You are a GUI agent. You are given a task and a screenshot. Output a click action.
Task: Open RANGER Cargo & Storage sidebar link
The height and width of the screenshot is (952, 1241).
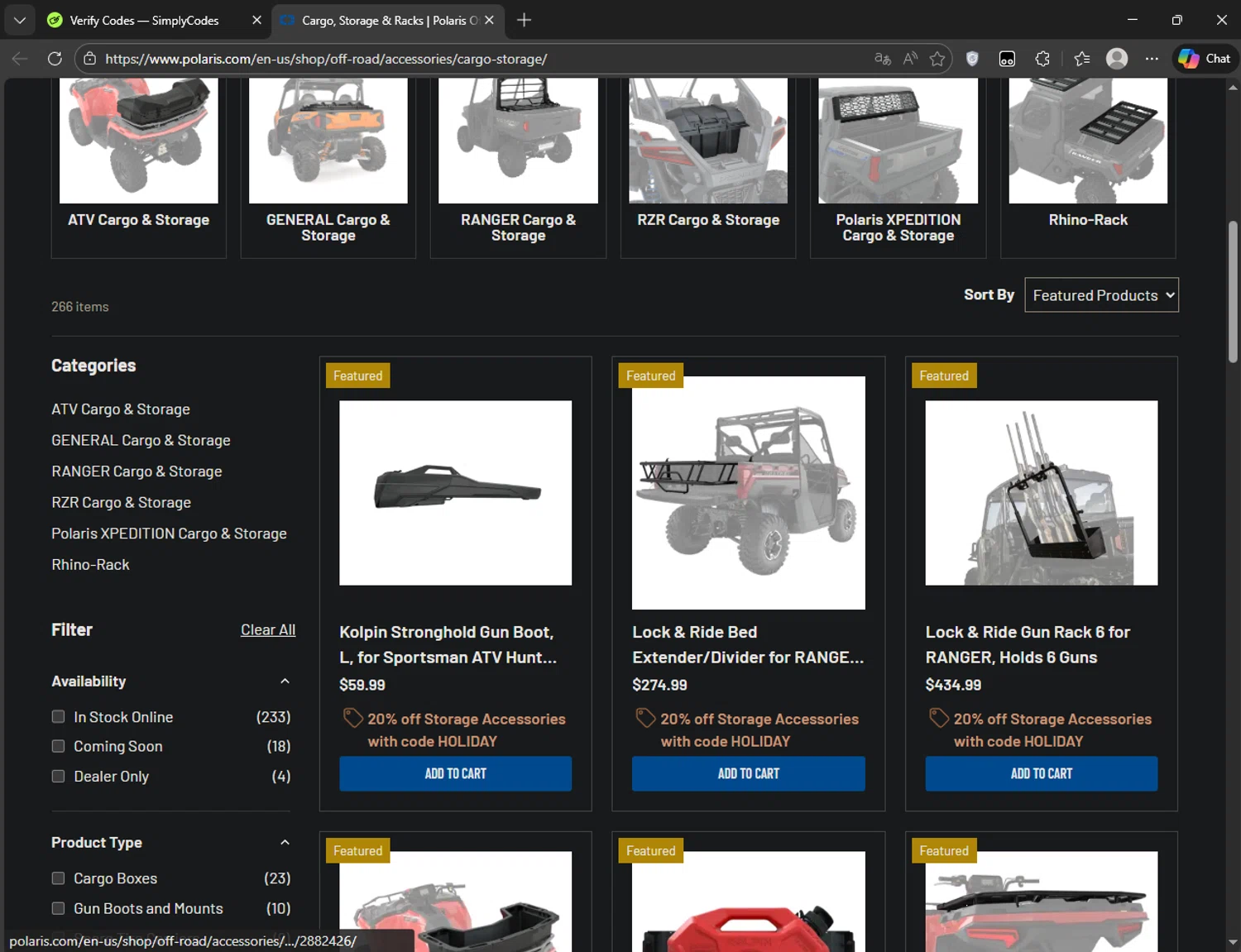coord(137,471)
